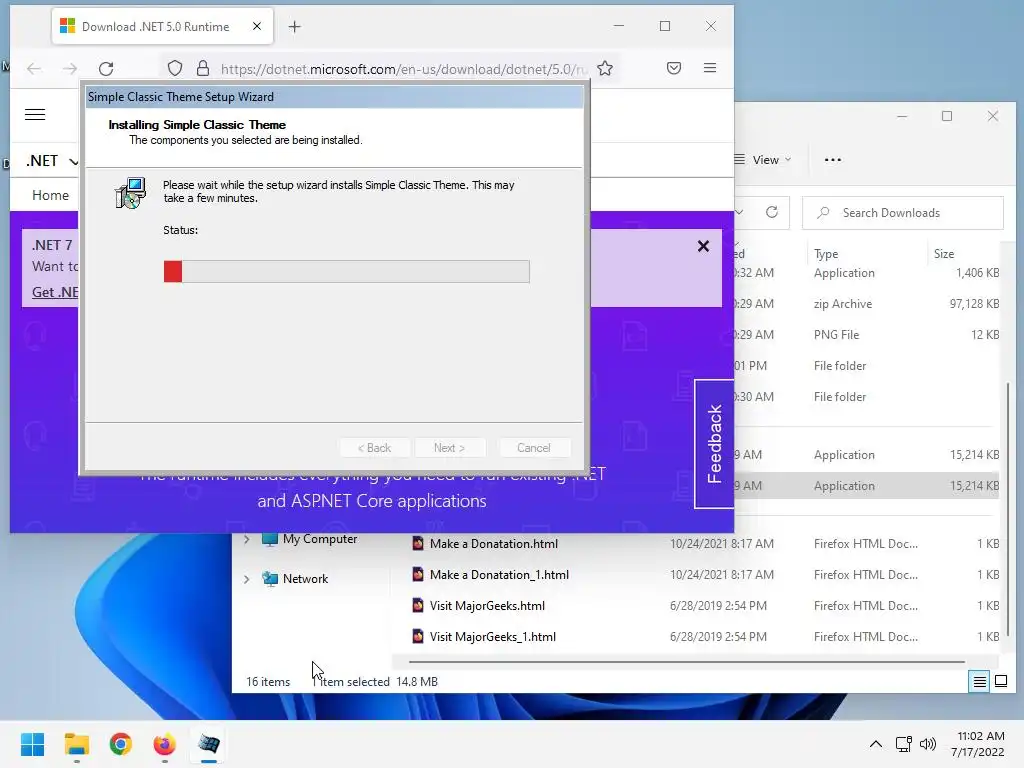Open the taskbar clock and date

(978, 744)
